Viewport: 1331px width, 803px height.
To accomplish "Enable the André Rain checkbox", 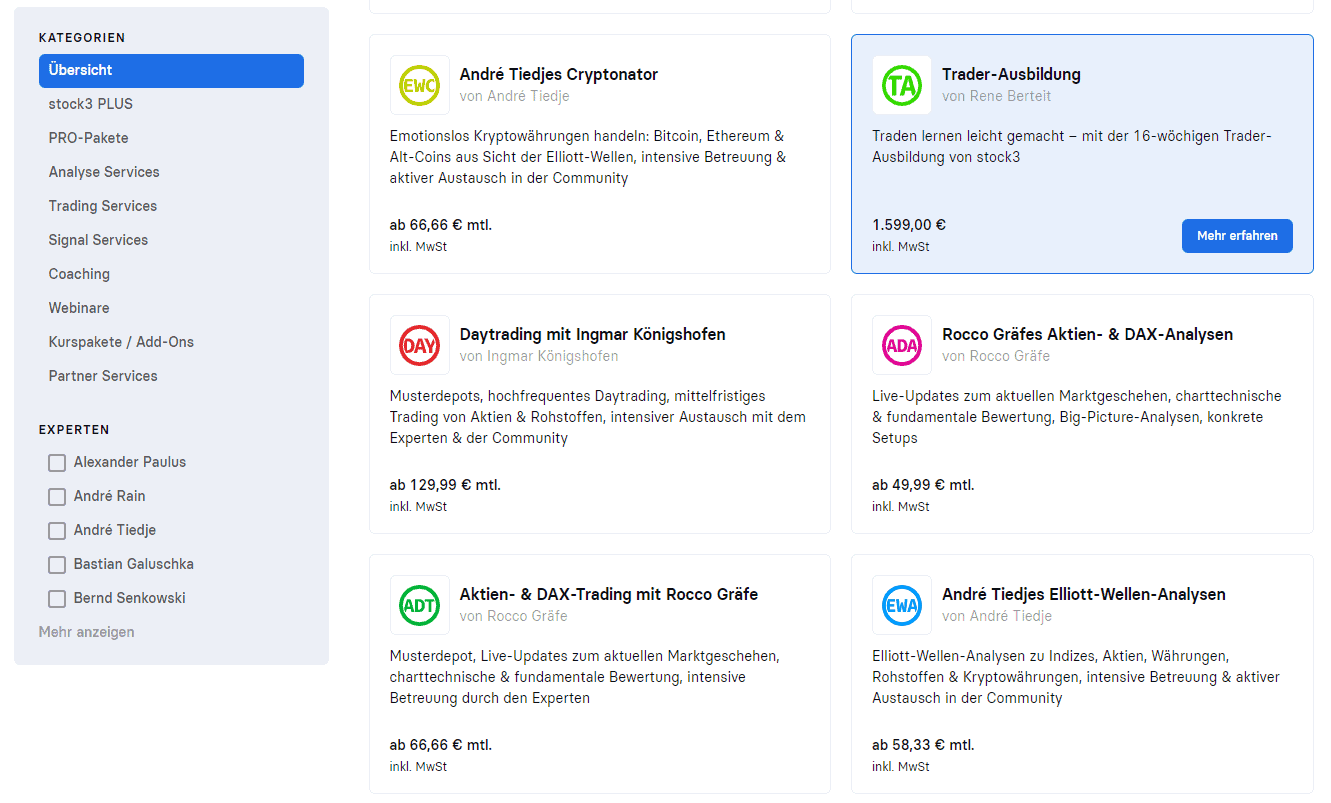I will [x=57, y=497].
